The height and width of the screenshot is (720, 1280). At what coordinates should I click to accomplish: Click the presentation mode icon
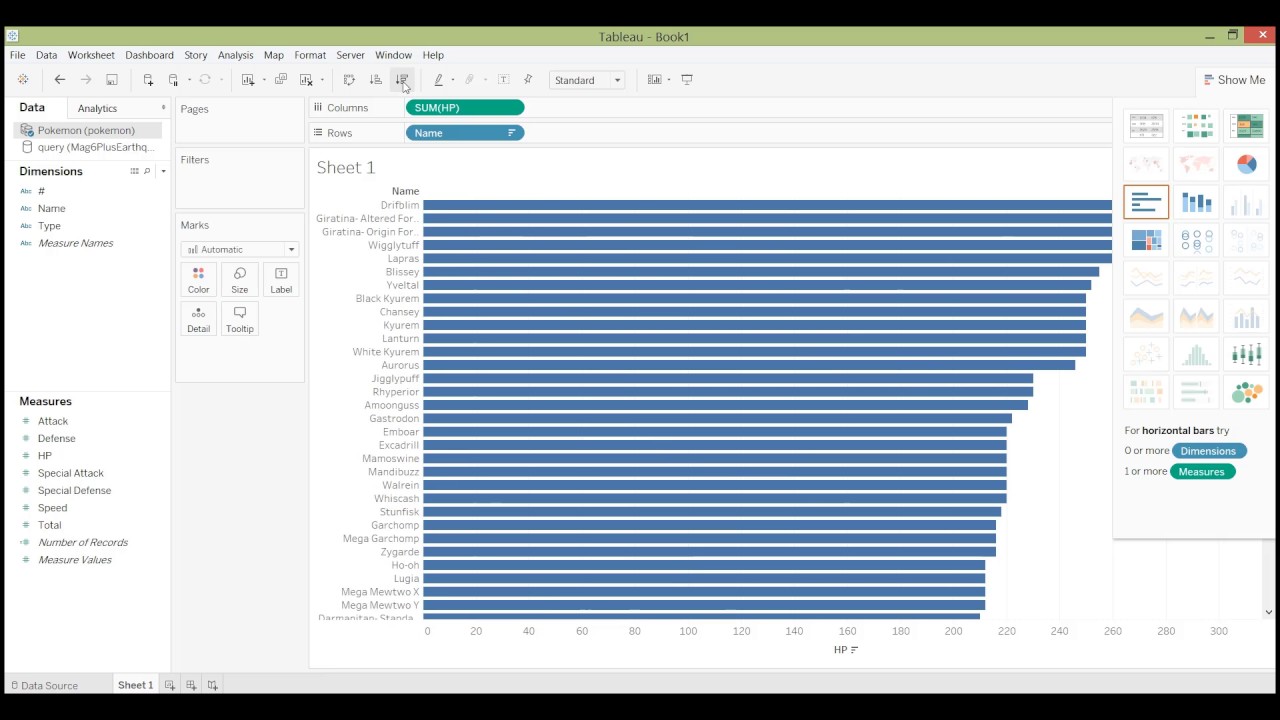coord(687,80)
